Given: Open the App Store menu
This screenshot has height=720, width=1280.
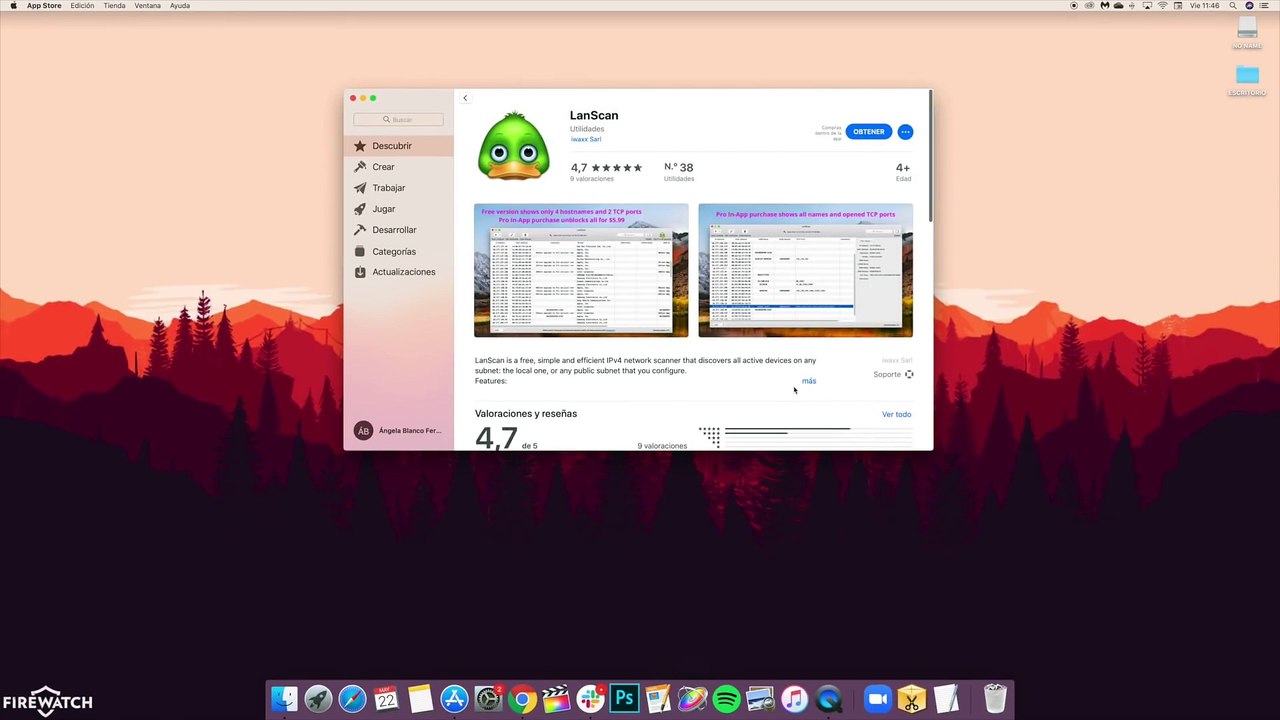Looking at the screenshot, I should (x=44, y=5).
